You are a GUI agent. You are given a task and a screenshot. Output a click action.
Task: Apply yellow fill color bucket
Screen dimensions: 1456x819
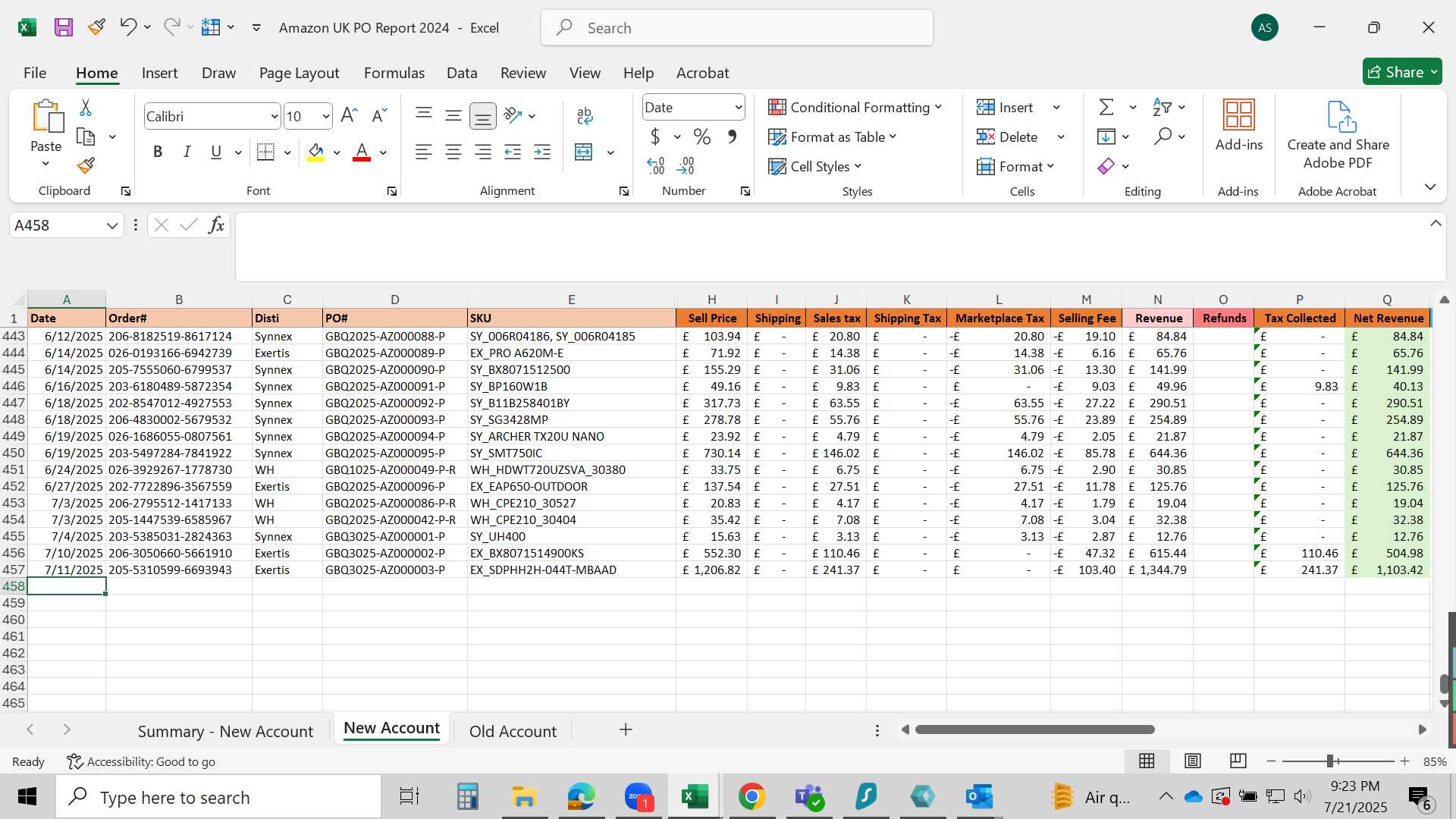(316, 152)
